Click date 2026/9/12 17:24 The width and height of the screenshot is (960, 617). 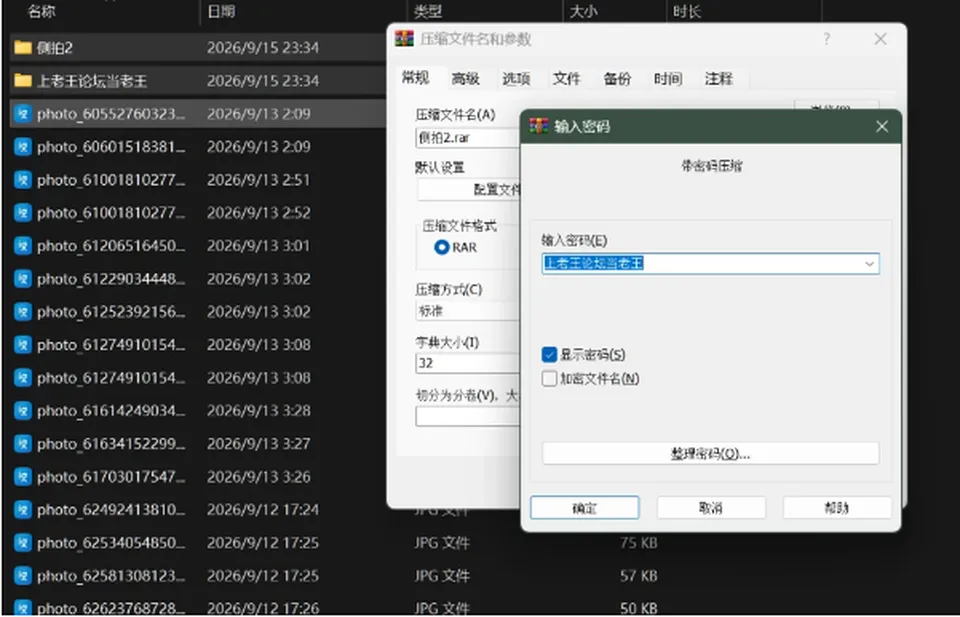(263, 510)
